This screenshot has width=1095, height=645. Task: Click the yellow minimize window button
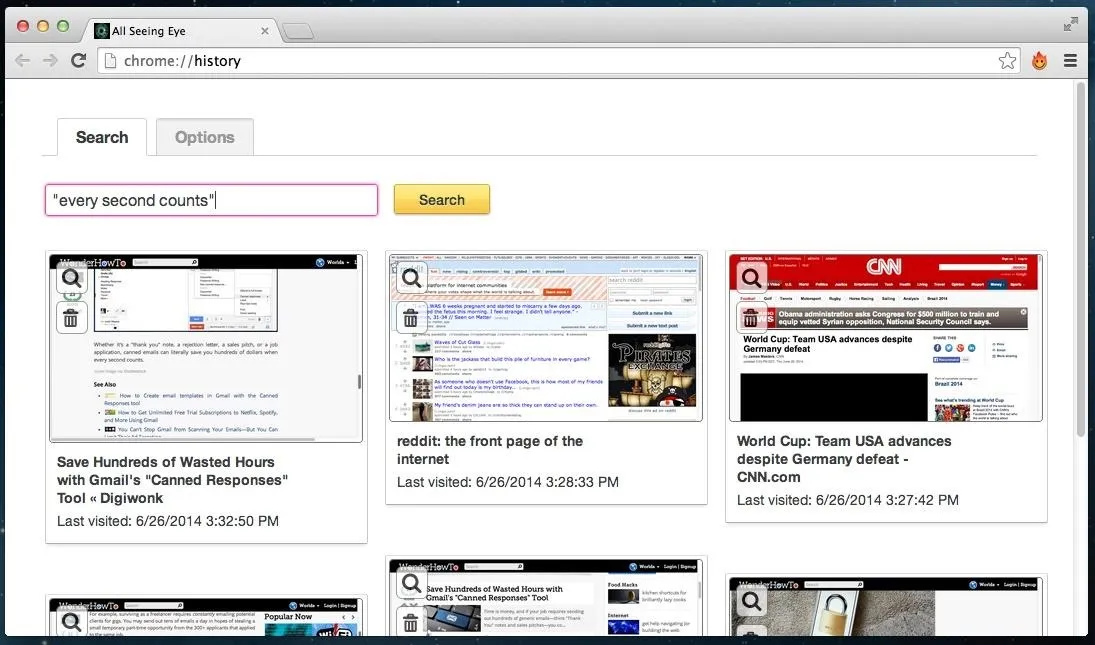pos(43,26)
